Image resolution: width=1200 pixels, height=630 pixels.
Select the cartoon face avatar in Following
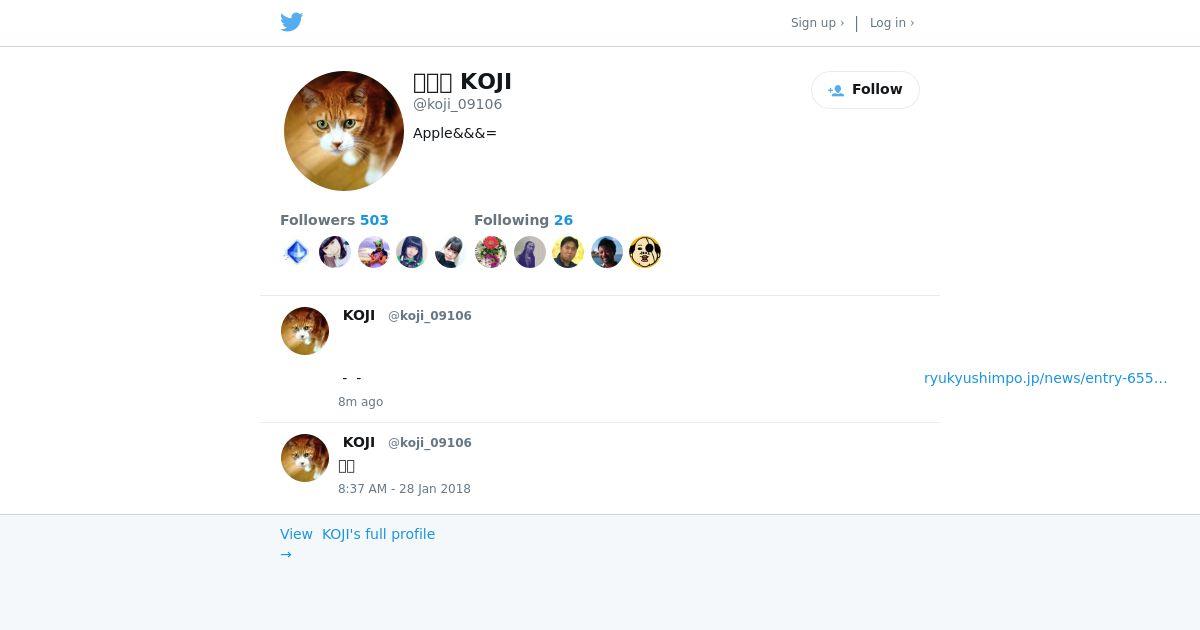coord(645,252)
